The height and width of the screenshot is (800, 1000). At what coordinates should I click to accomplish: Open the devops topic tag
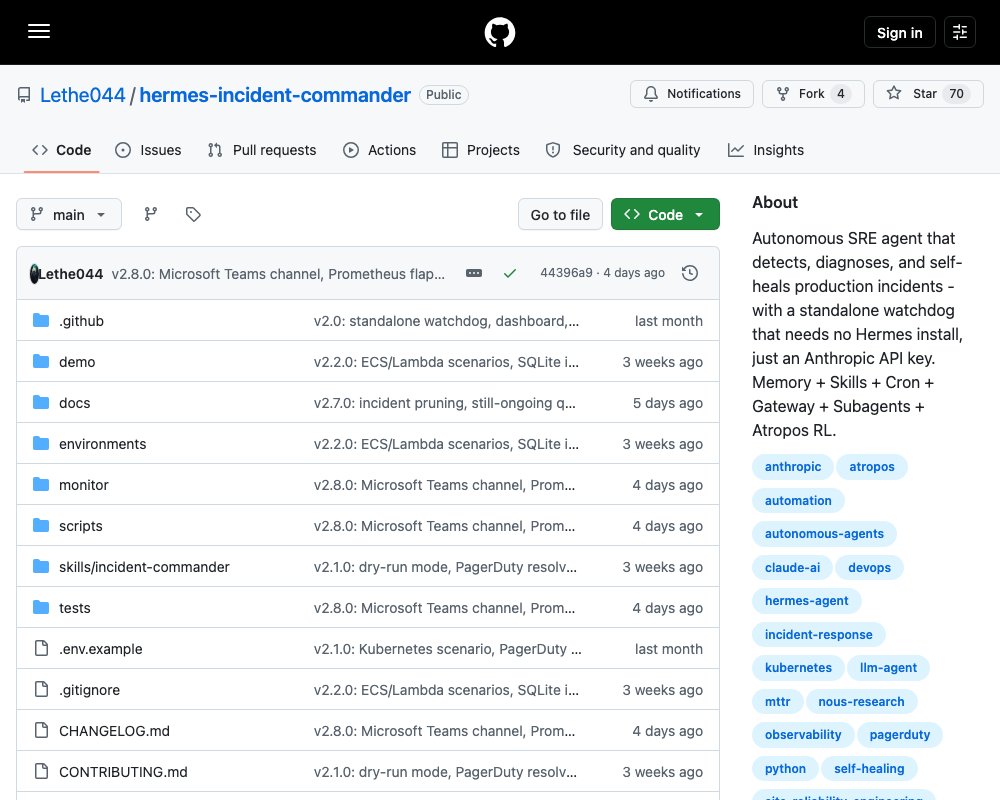869,567
